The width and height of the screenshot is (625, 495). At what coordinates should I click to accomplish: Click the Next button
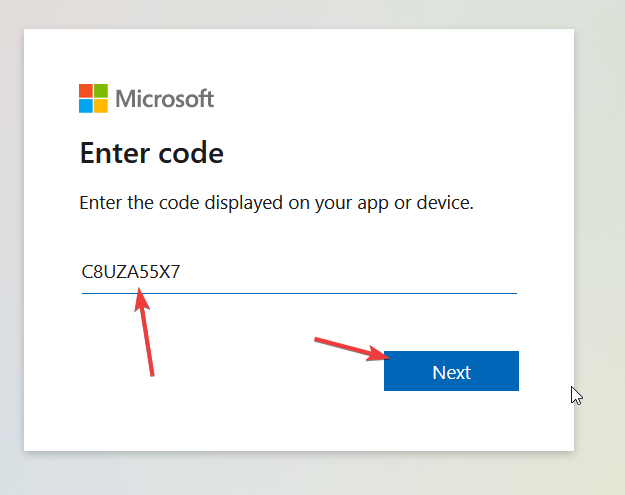click(451, 371)
